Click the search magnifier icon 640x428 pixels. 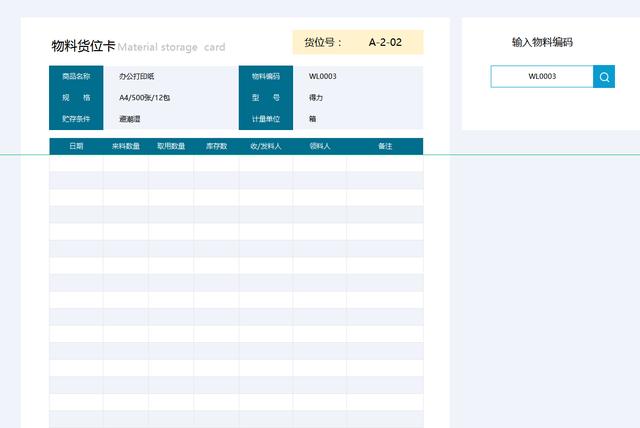tap(604, 77)
